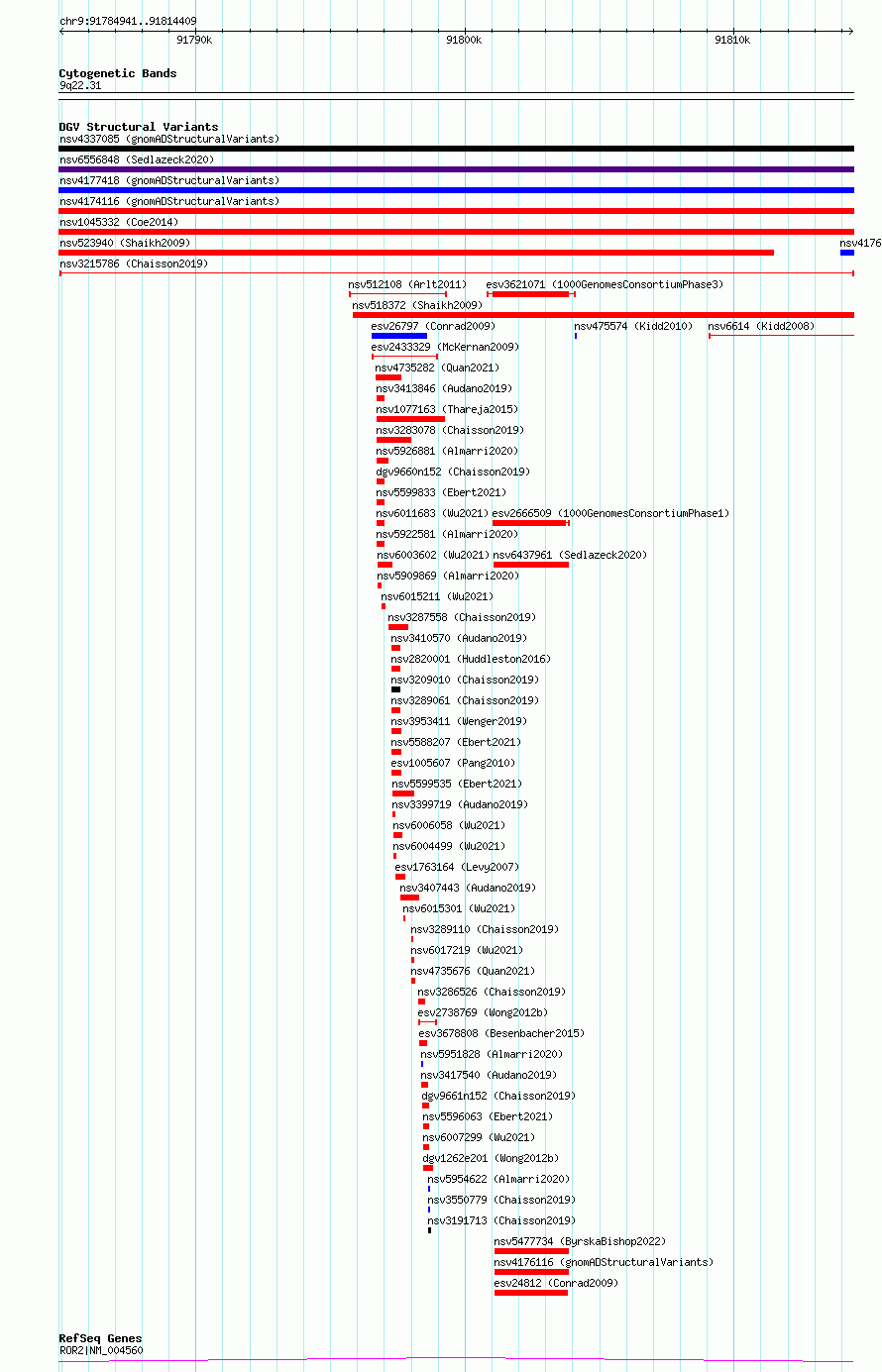The width and height of the screenshot is (882, 1372).
Task: Select the chr9:91784941..91814409 region label
Action: click(x=128, y=21)
